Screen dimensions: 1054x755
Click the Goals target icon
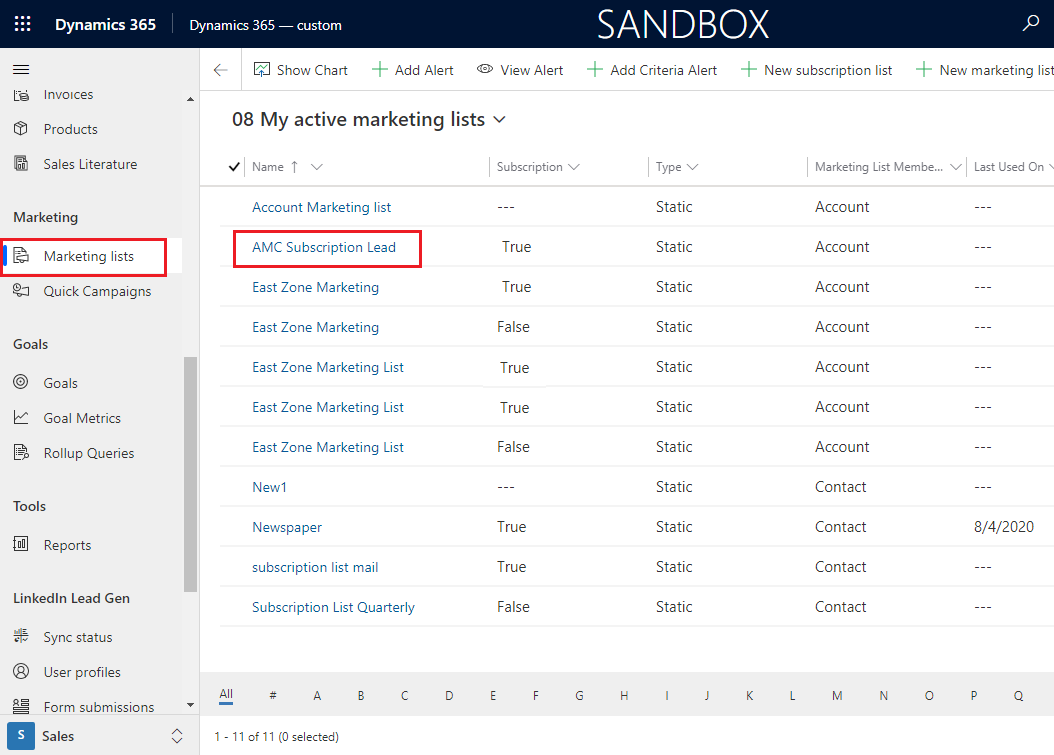point(21,382)
